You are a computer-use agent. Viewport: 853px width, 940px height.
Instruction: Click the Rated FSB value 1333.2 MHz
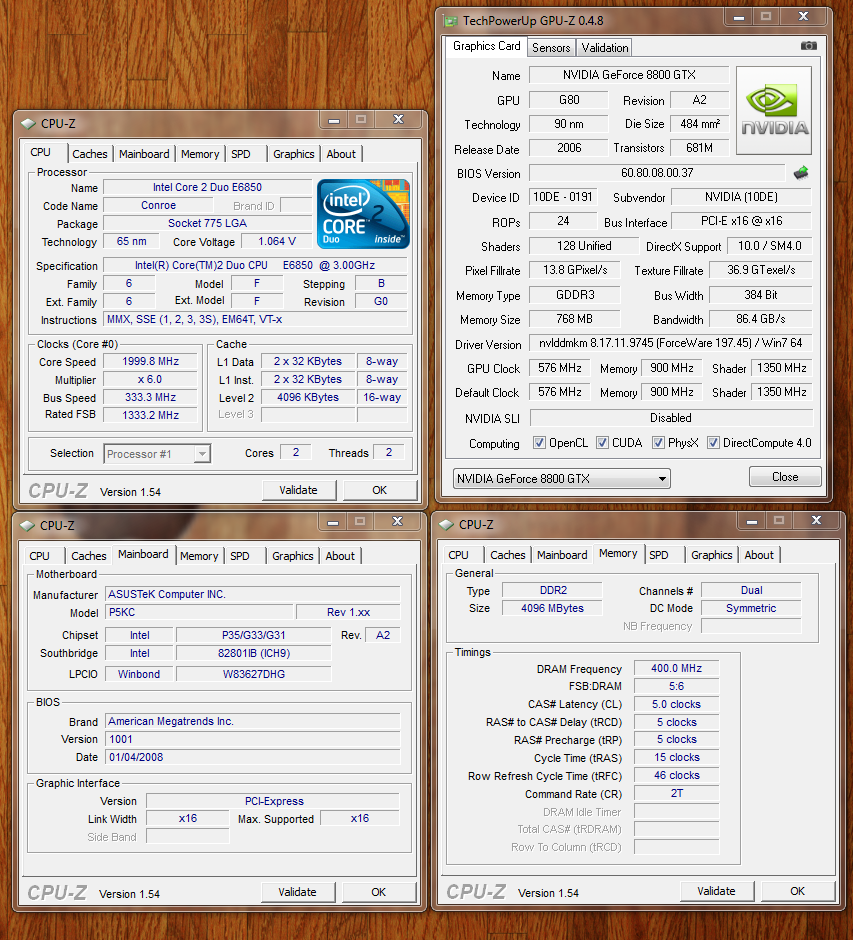click(x=150, y=415)
